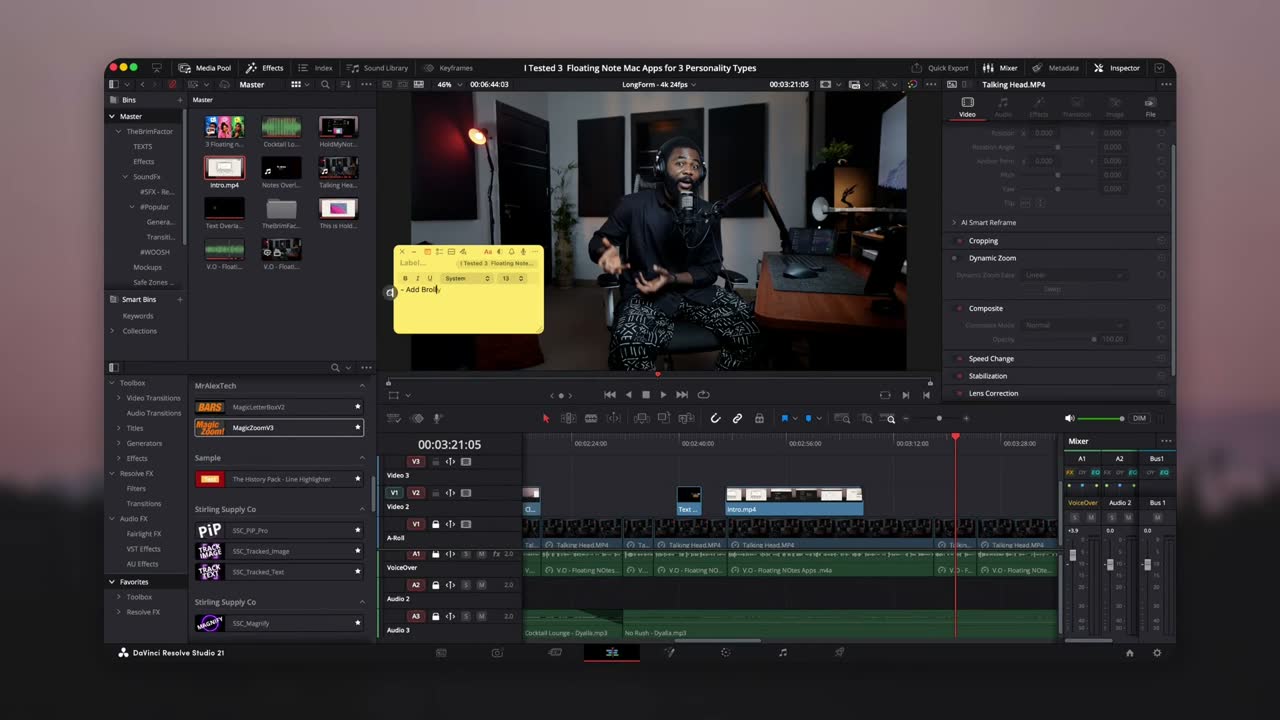Open the Effects panel button
This screenshot has width=1280, height=720.
[265, 68]
